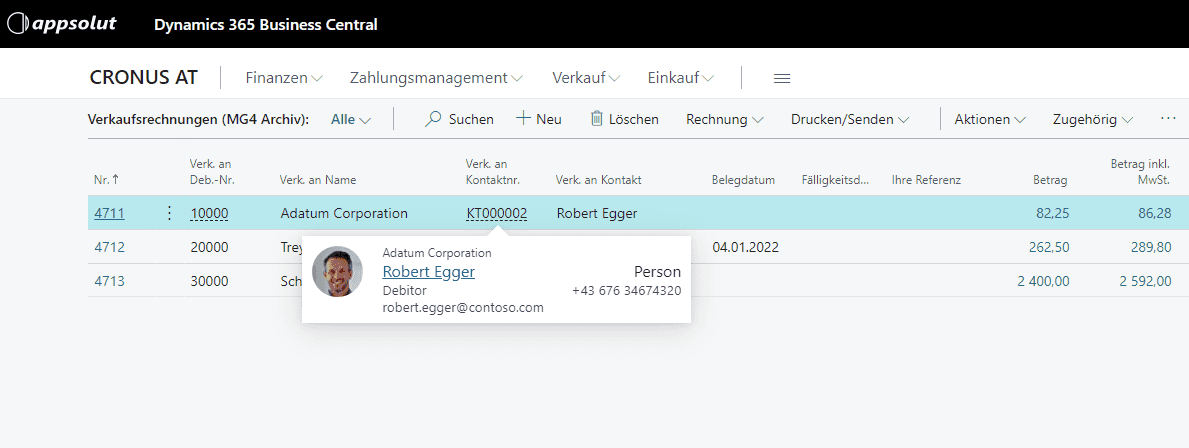
Task: Open the Einkauf menu
Action: pos(680,78)
